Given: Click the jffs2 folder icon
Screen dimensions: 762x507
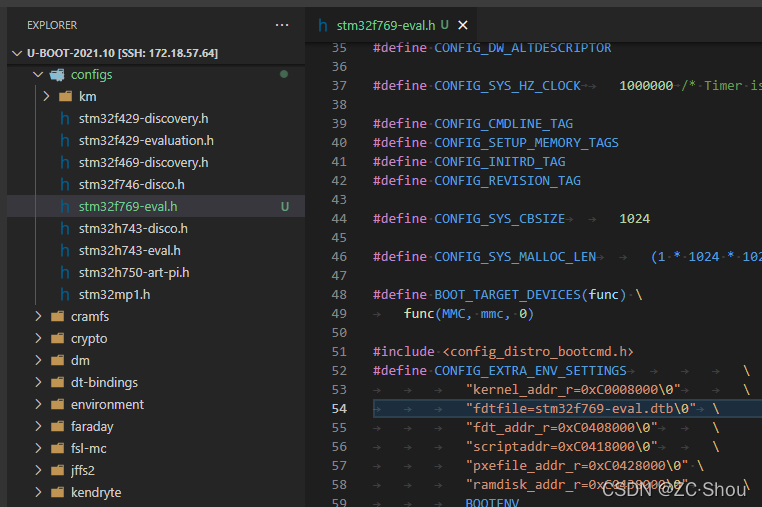Looking at the screenshot, I should pos(57,471).
